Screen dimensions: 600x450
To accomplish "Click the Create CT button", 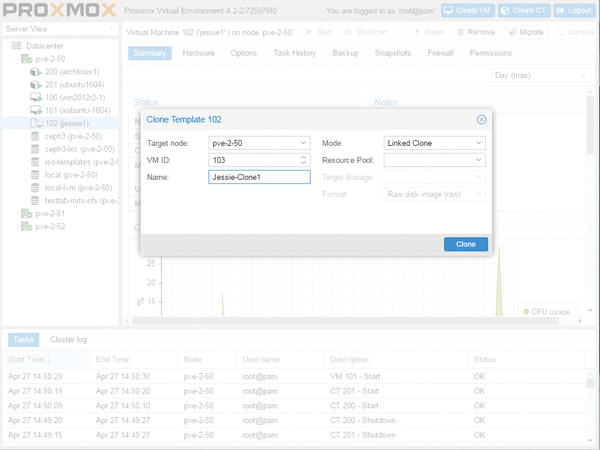I will click(x=524, y=10).
